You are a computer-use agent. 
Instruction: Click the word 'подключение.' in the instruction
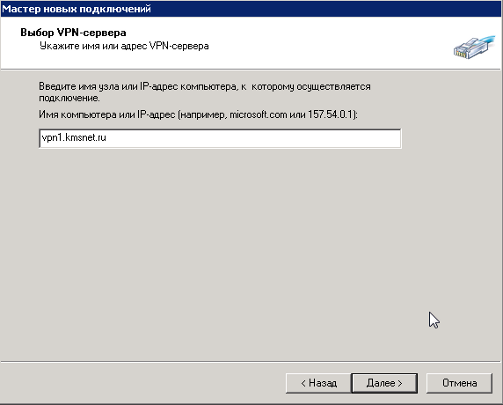pyautogui.click(x=69, y=98)
